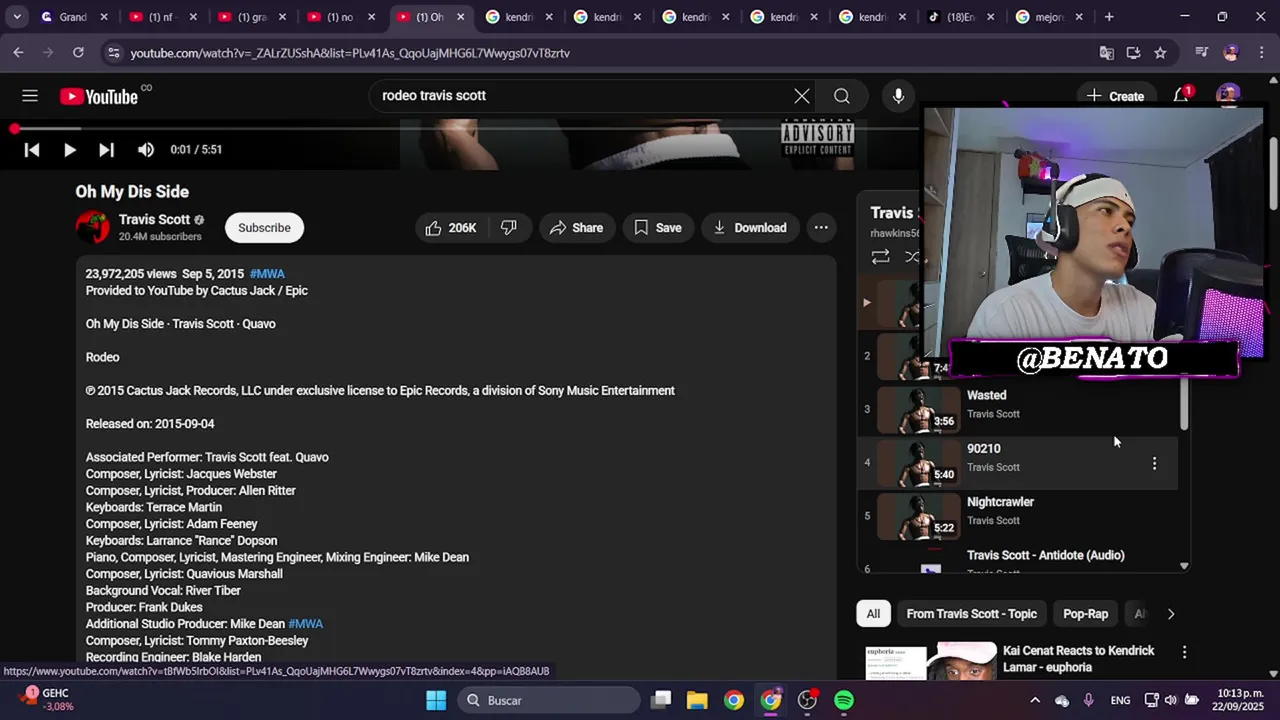The width and height of the screenshot is (1280, 720).
Task: Click the Create button
Action: coord(1115,97)
